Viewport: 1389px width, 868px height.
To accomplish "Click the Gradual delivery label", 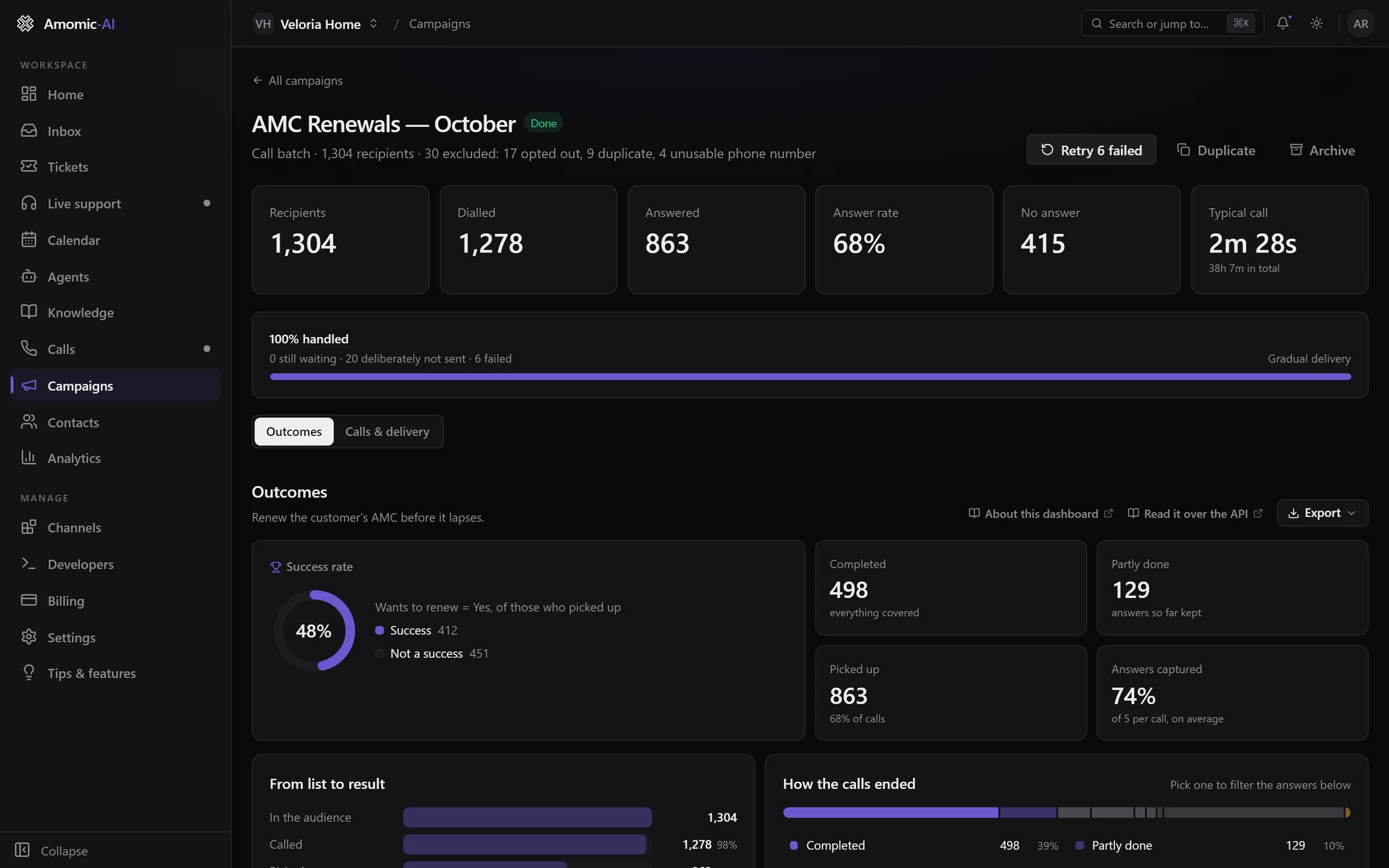I will [1309, 359].
